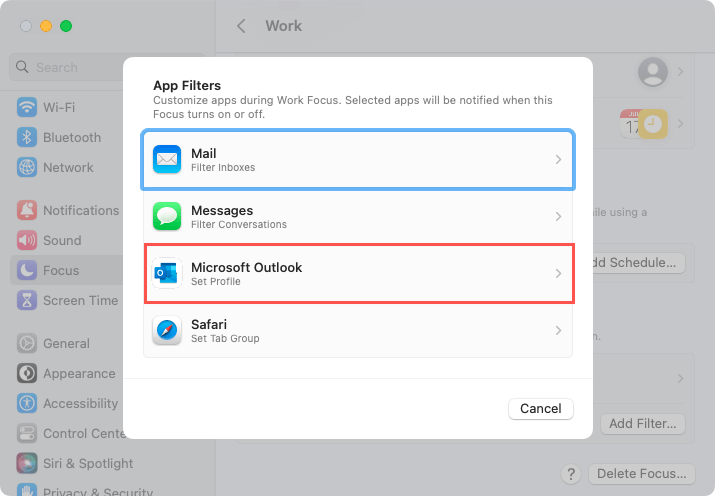The image size is (715, 496).
Task: Click the Work title in header
Action: [x=284, y=26]
